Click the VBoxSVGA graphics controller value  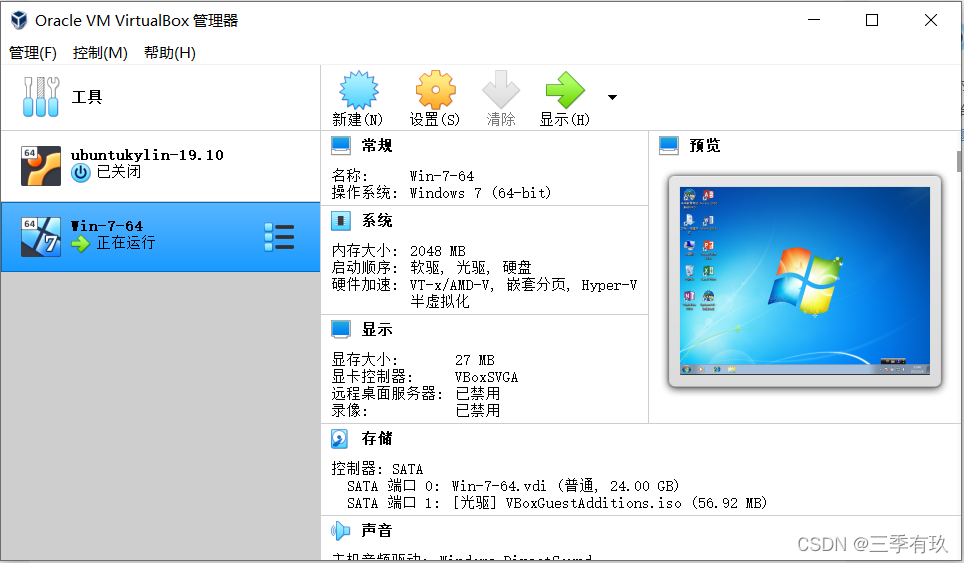tap(486, 377)
